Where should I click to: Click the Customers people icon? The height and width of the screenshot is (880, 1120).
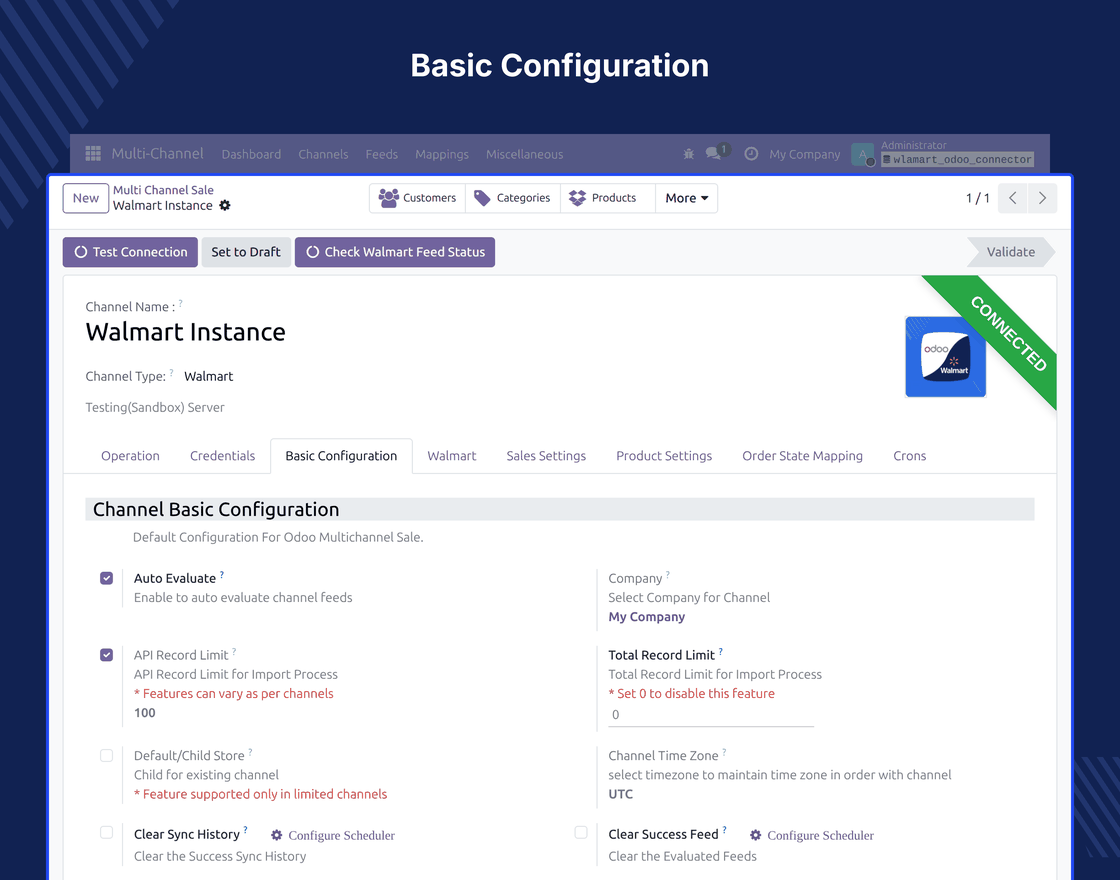pyautogui.click(x=389, y=198)
